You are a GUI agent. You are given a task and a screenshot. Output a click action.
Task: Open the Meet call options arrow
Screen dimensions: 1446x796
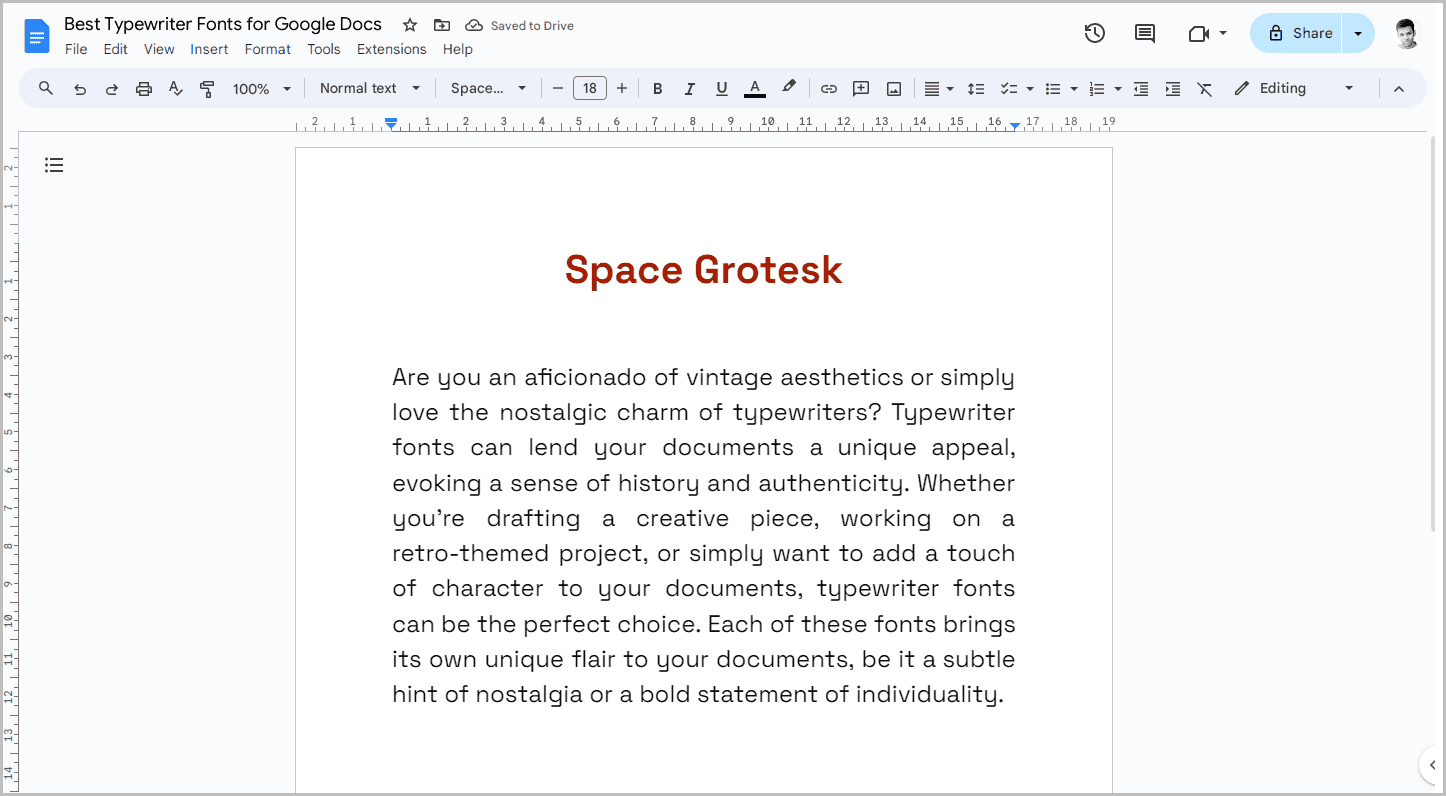(x=1223, y=33)
